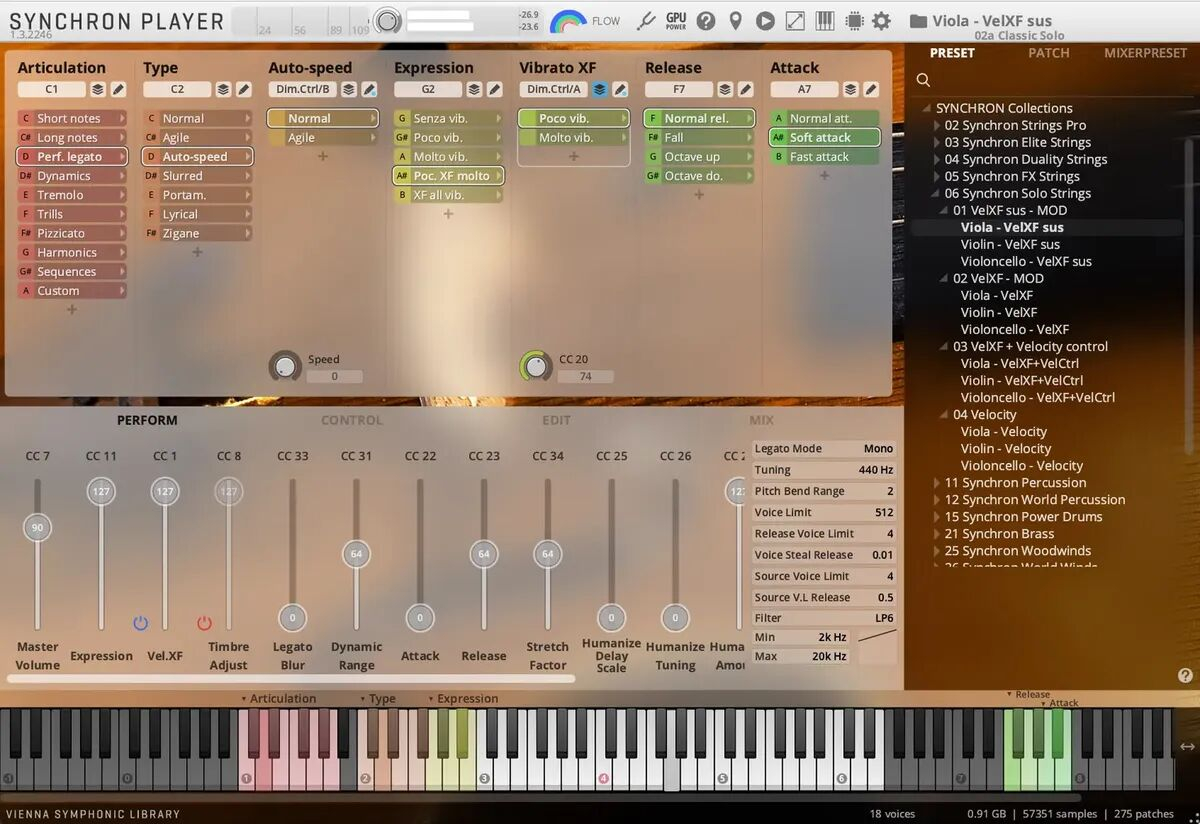
Task: Toggle the red Timbre Adjust power button
Action: tap(204, 623)
